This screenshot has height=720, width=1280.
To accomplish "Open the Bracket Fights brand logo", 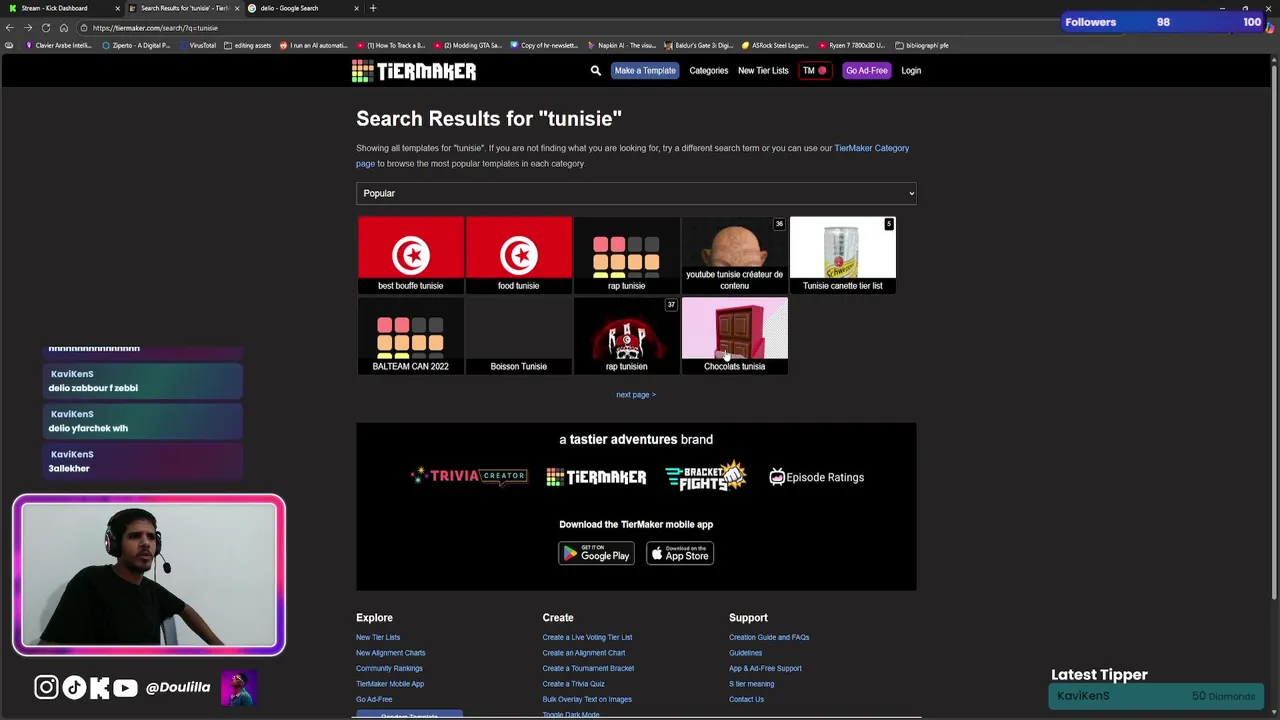I will pos(706,477).
